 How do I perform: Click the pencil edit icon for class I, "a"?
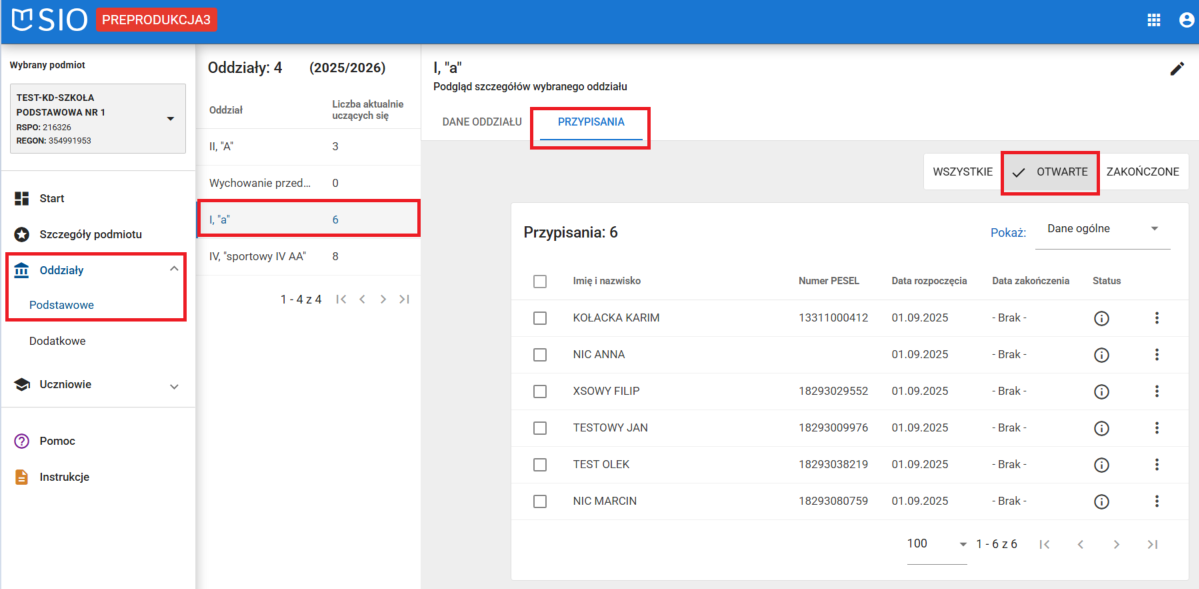pos(1177,69)
